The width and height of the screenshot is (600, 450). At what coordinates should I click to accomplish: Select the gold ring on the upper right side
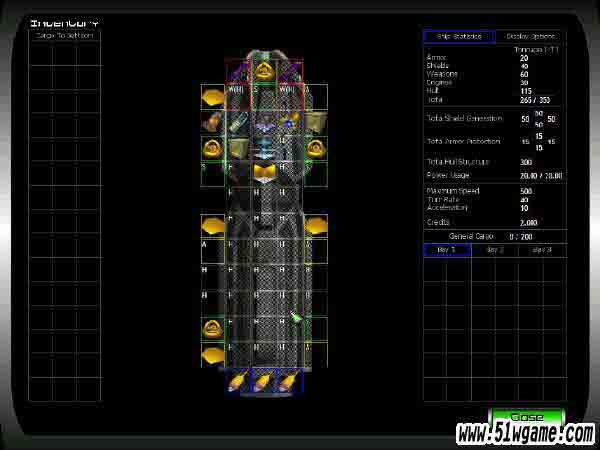316,148
